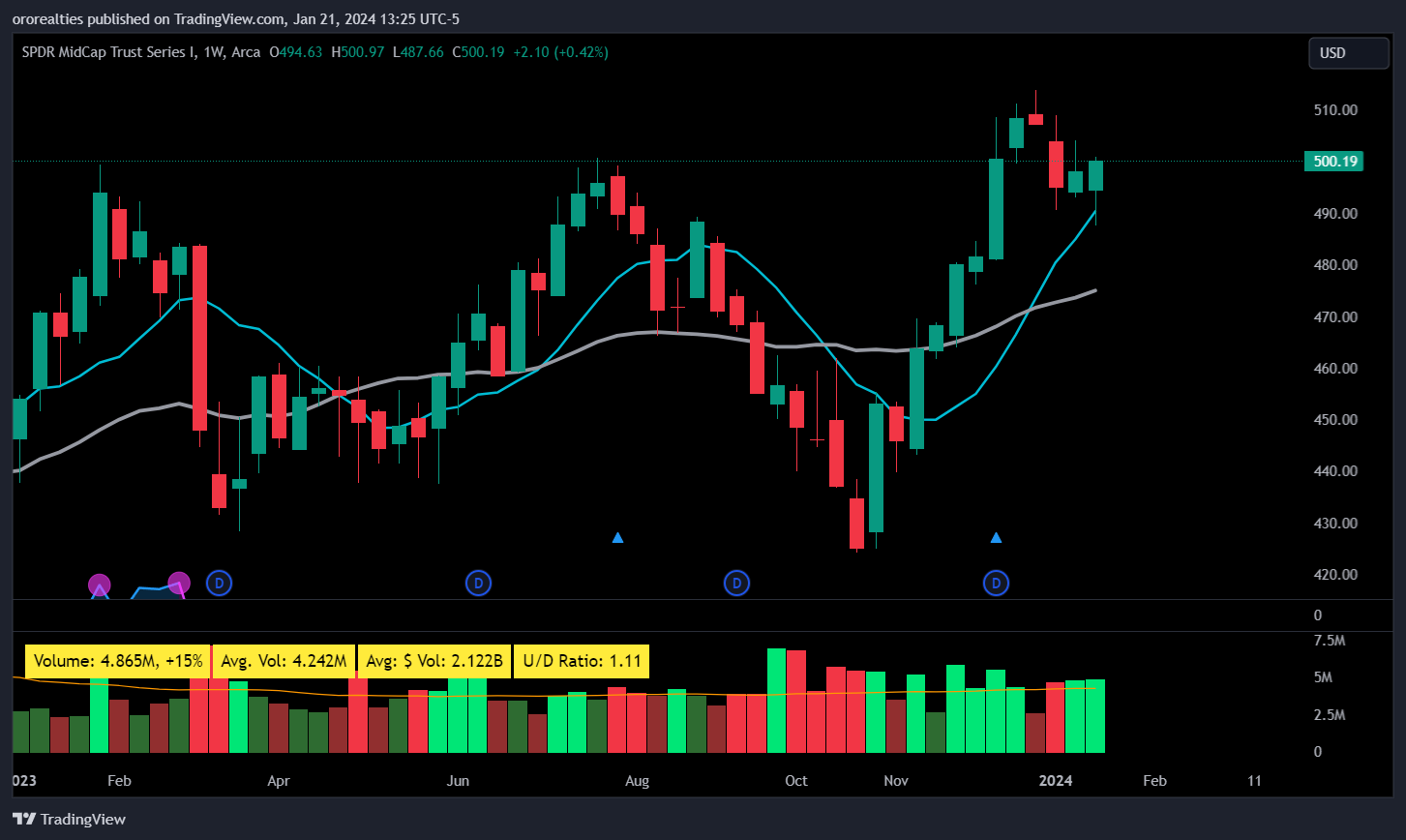Click the 480.00 price axis label
1406x840 pixels.
click(x=1333, y=265)
